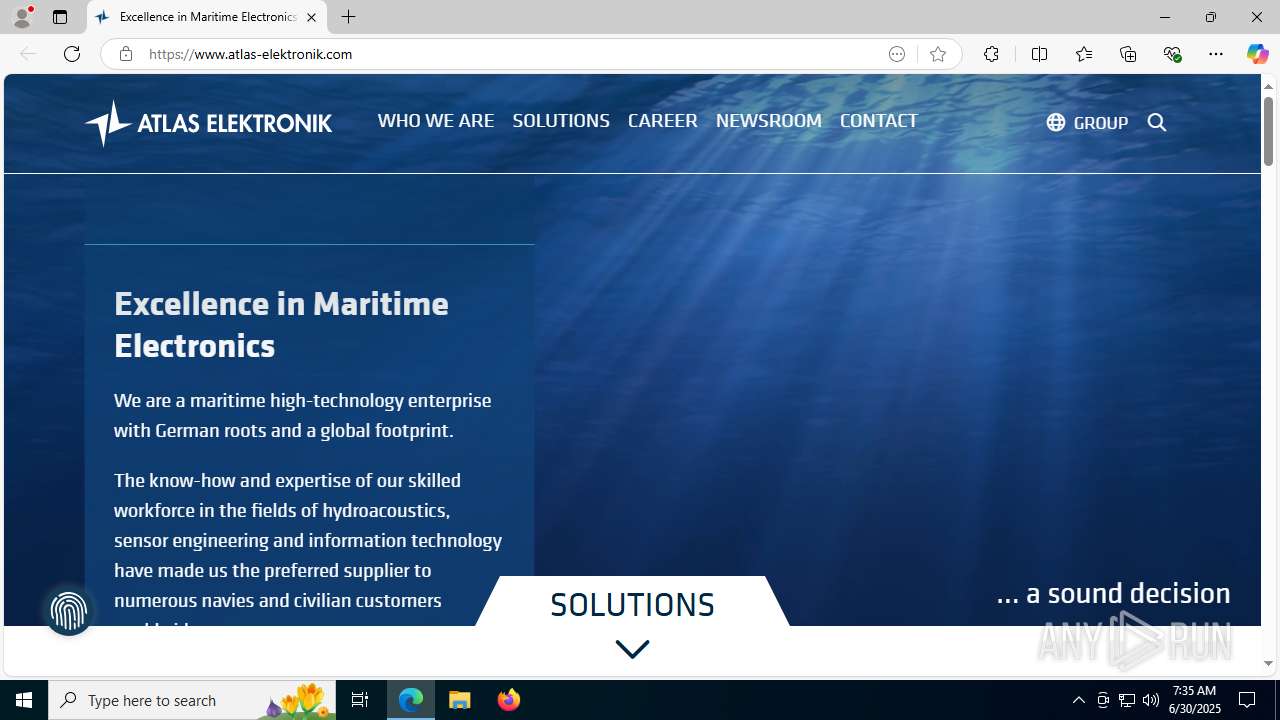This screenshot has width=1280, height=720.
Task: Open the Windows Start menu
Action: coord(24,700)
